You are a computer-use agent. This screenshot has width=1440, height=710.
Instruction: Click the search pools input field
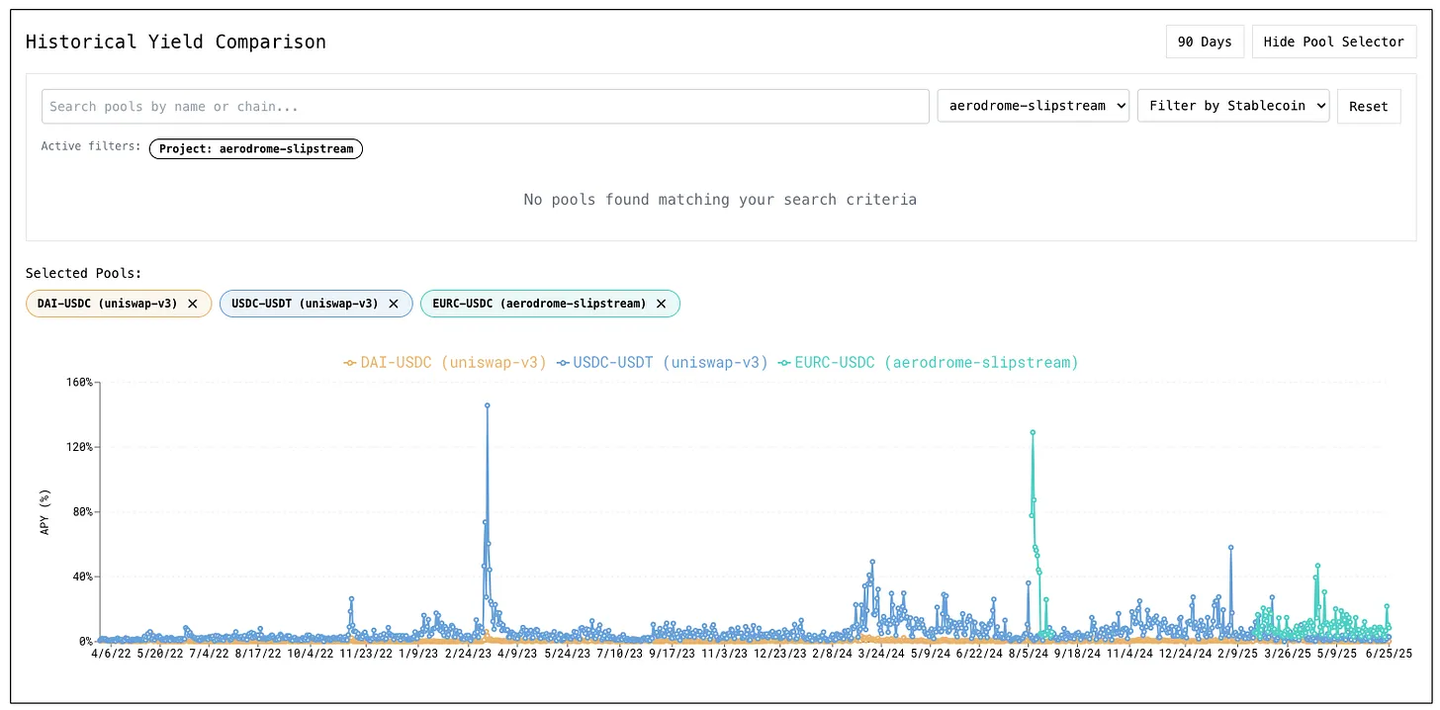tap(485, 107)
